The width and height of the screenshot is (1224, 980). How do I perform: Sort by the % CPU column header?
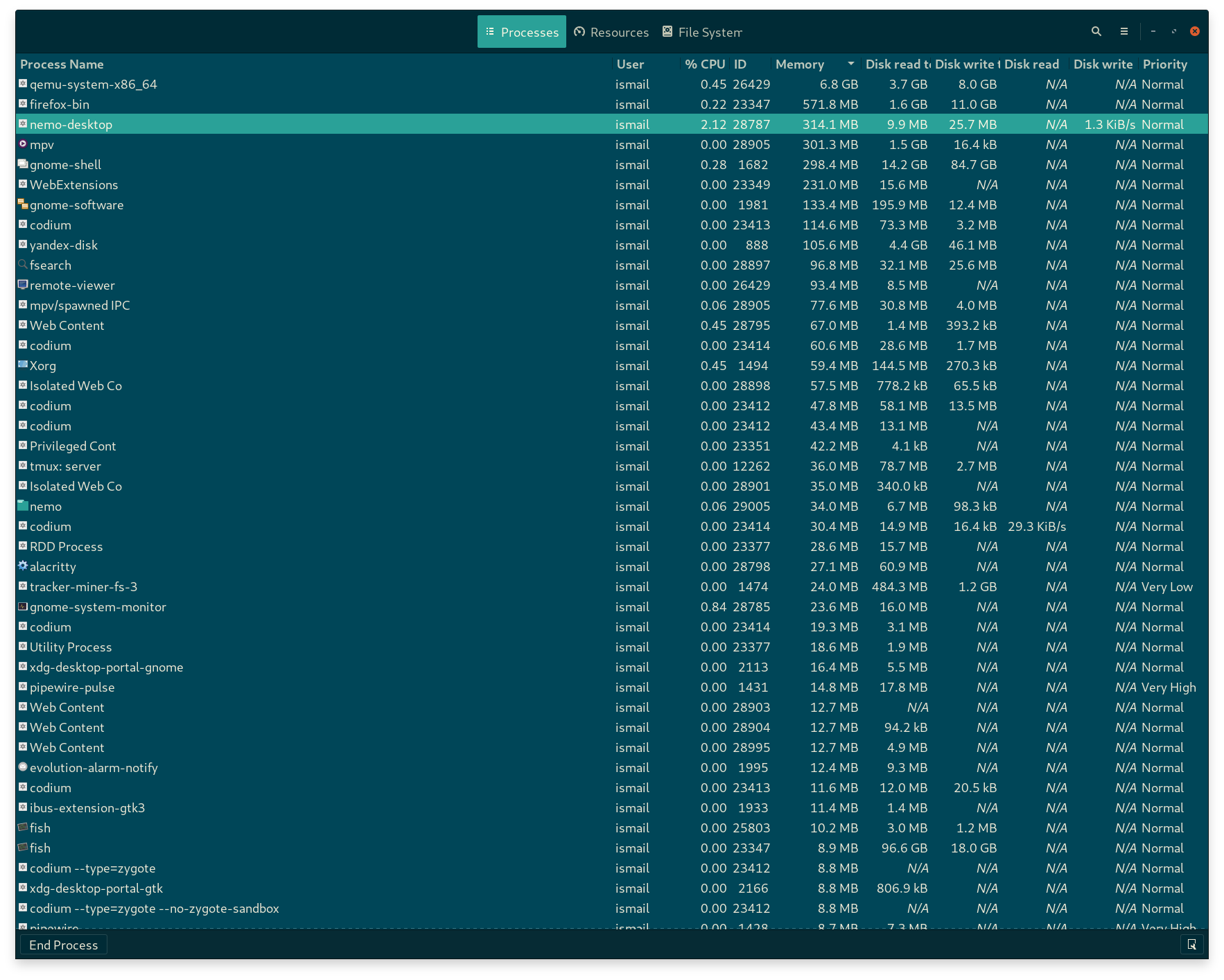(x=704, y=64)
